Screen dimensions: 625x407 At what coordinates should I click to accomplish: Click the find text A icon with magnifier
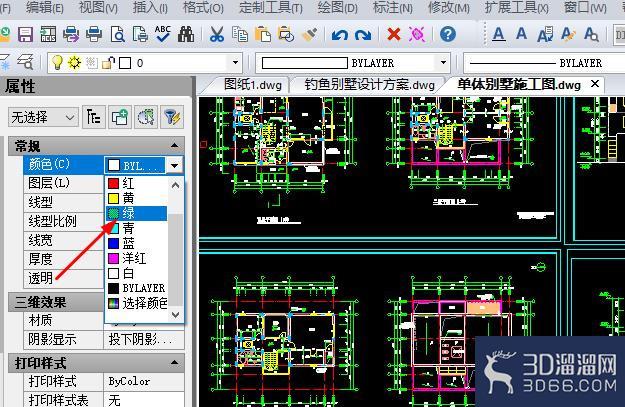tap(591, 35)
